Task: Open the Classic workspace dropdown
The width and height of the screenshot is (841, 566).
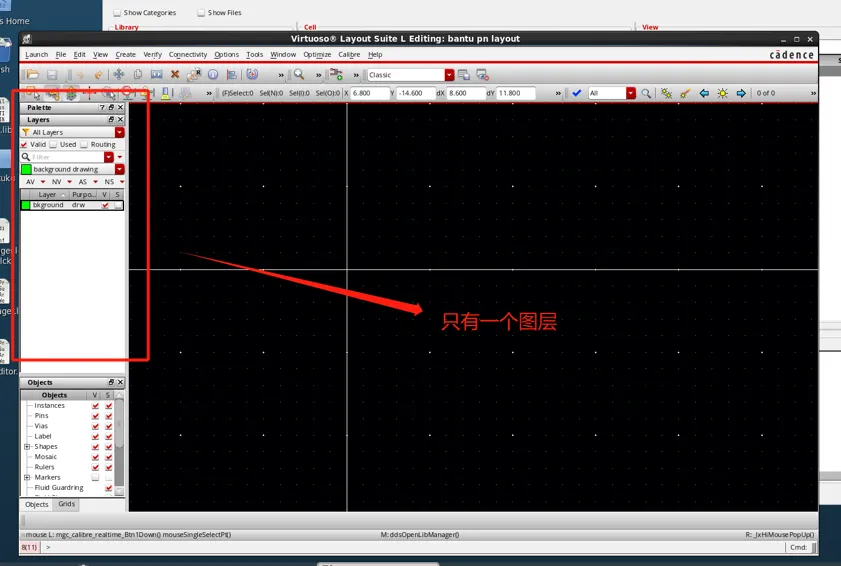Action: point(449,75)
